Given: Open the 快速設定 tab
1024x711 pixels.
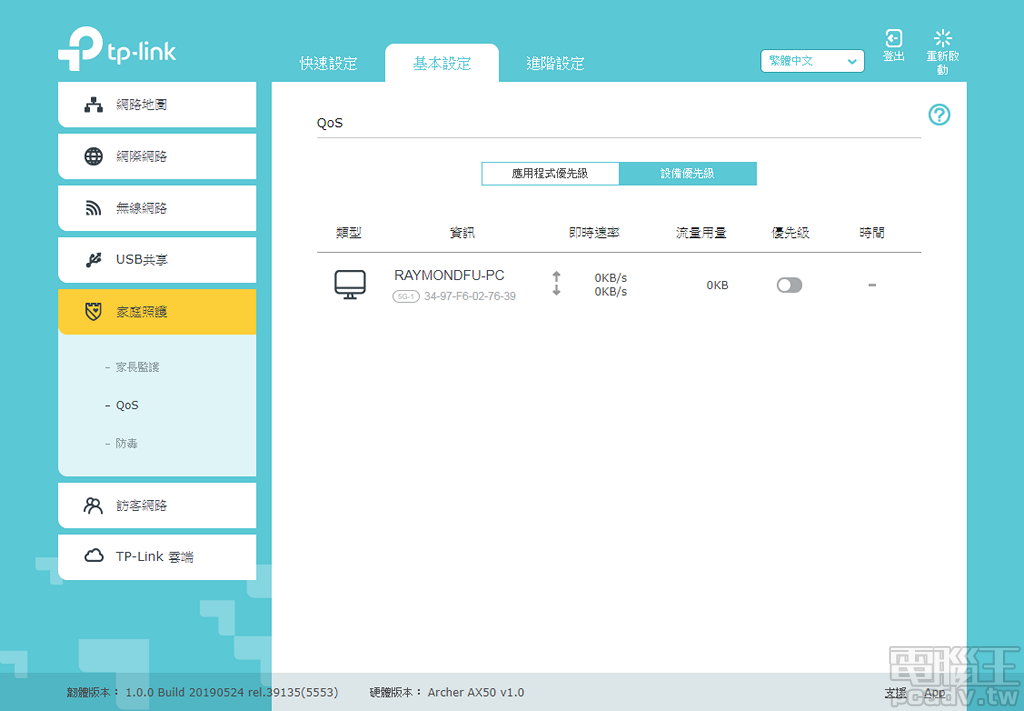Looking at the screenshot, I should (329, 62).
